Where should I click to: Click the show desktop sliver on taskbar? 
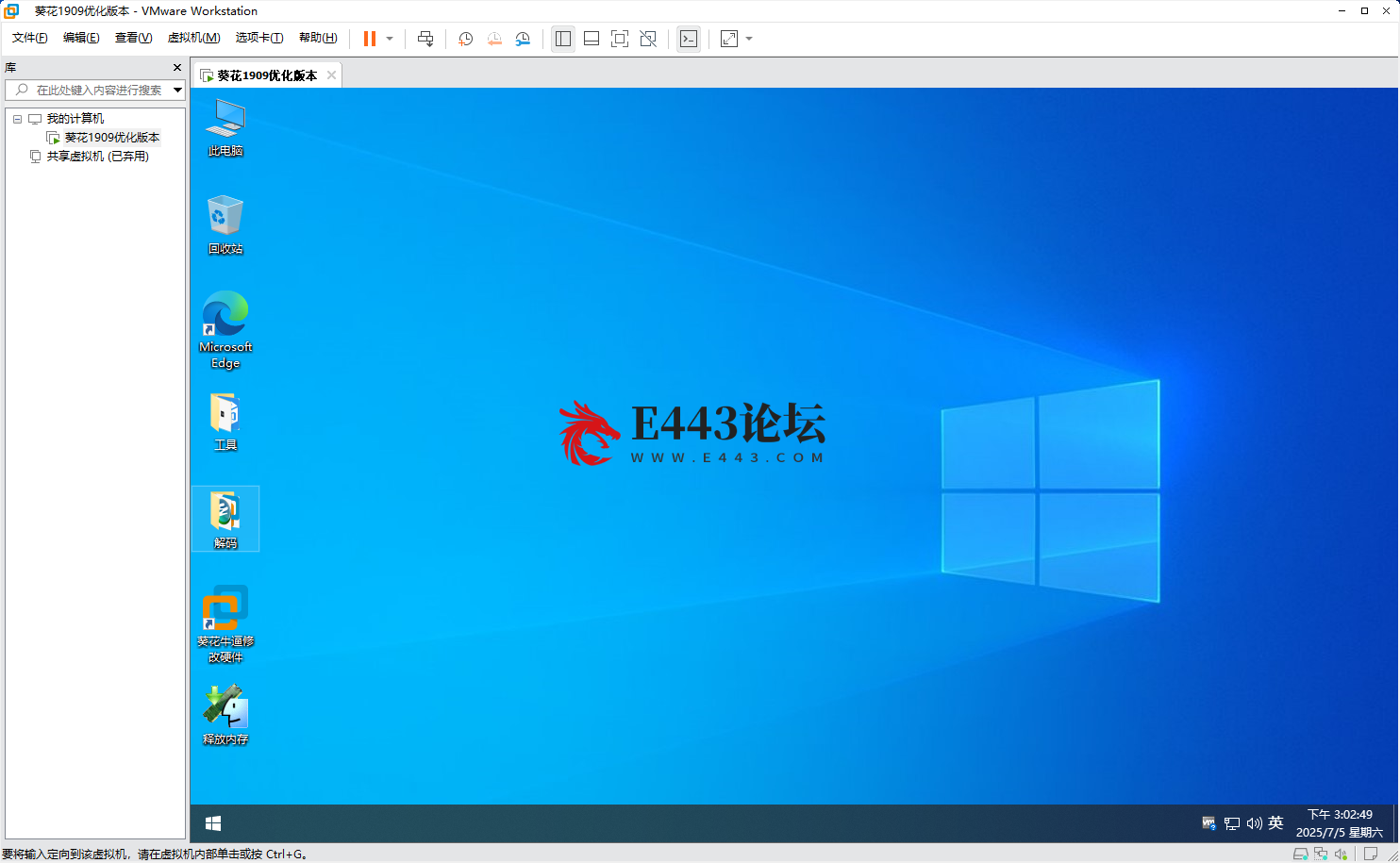1395,823
